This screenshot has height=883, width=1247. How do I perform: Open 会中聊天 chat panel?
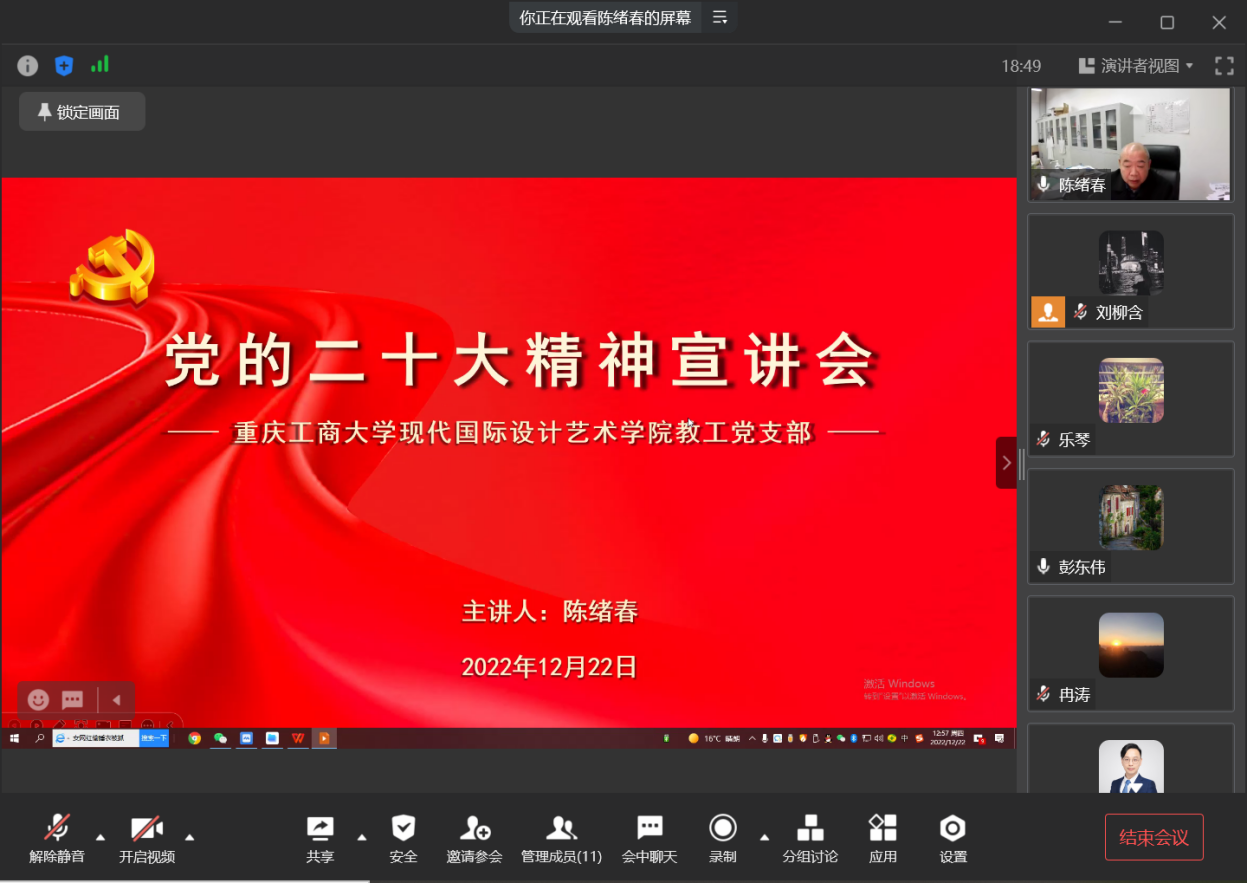[x=649, y=839]
